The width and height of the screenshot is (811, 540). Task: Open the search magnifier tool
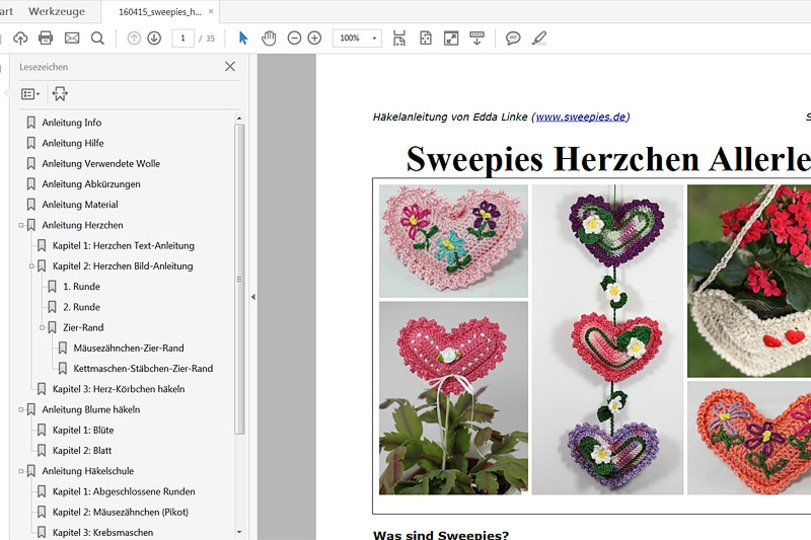click(x=98, y=38)
